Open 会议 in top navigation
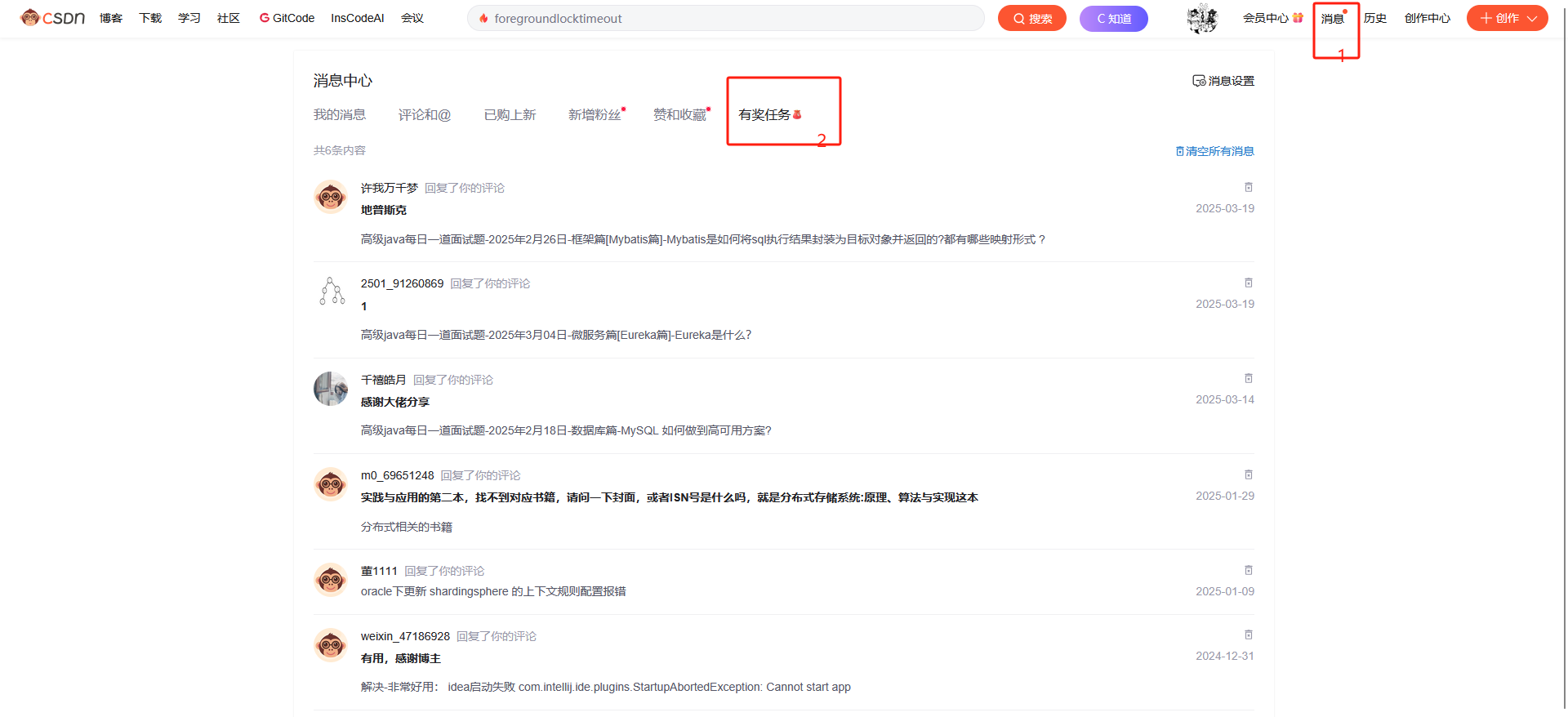Screen dimensions: 1568x717 412,18
